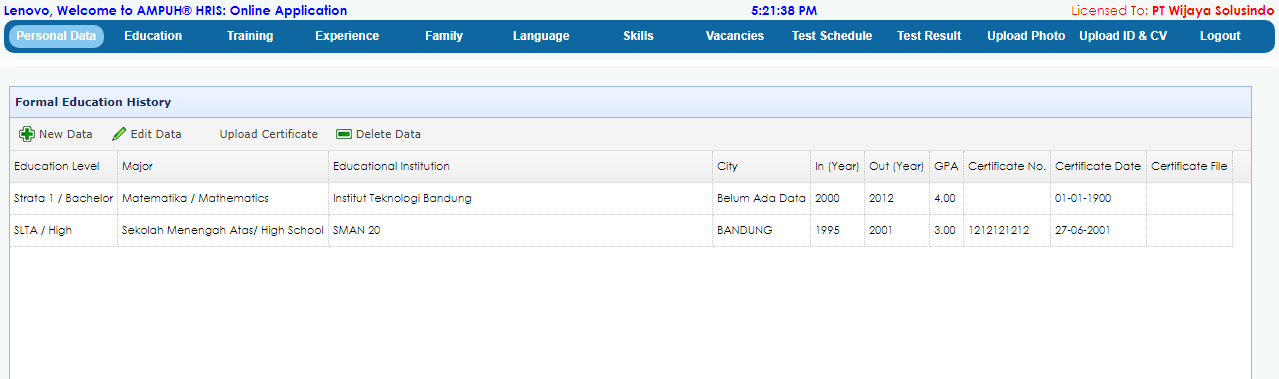
Task: Select the SLTA / High row
Action: (x=621, y=230)
